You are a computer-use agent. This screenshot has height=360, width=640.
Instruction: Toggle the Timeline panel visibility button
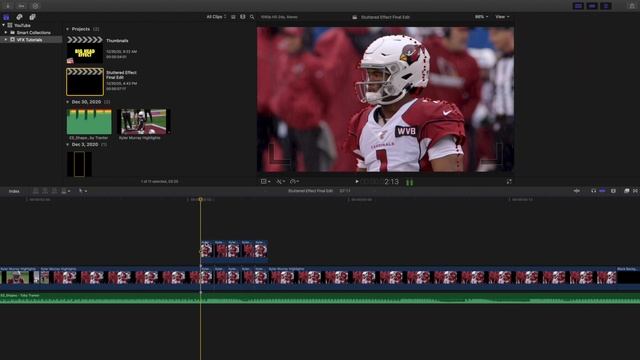pyautogui.click(x=592, y=6)
